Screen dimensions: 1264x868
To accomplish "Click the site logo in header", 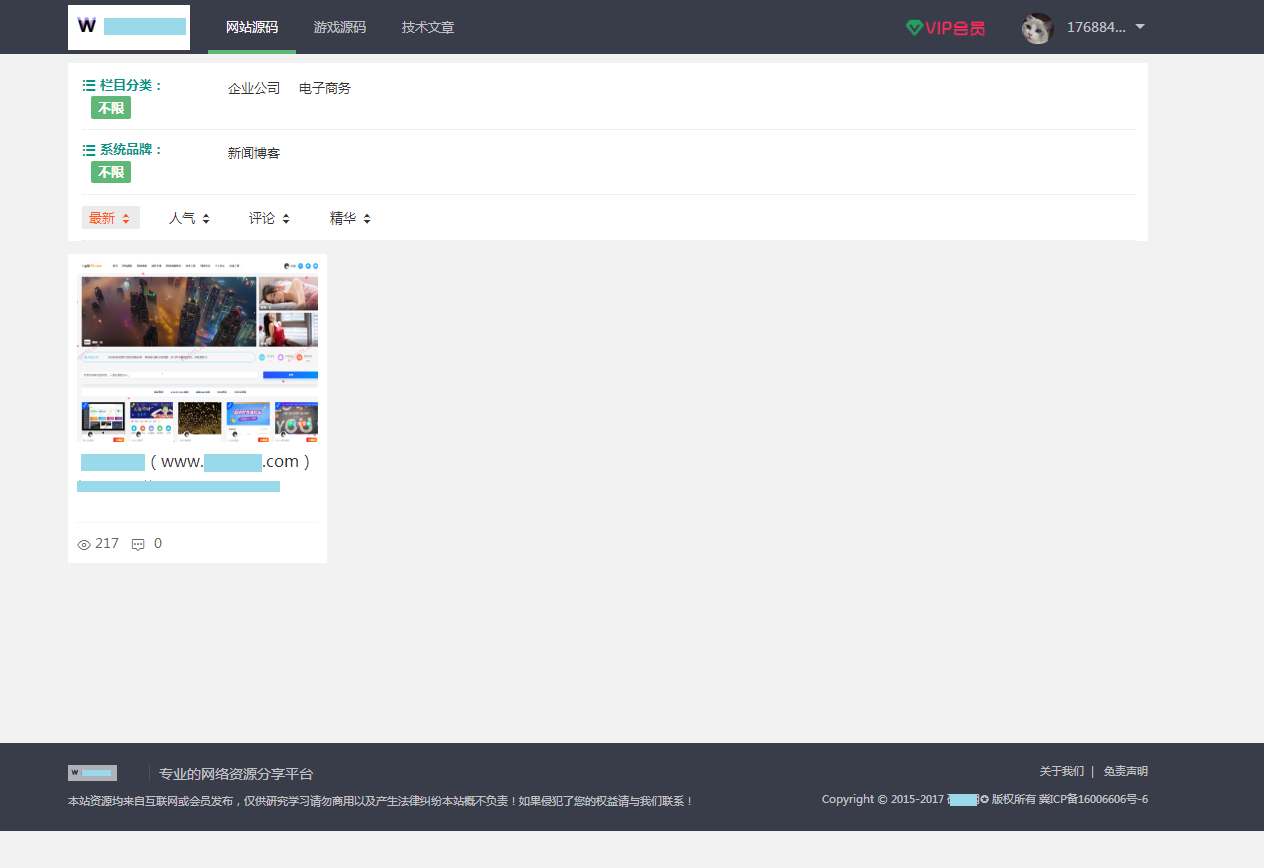I will 128,27.
